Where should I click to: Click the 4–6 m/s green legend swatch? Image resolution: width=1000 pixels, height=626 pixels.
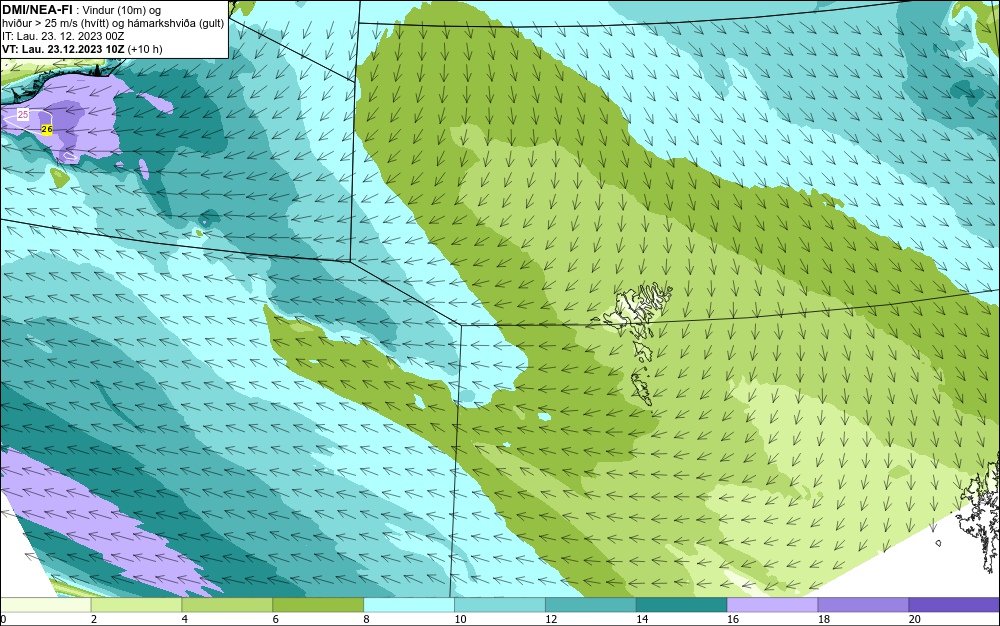[x=227, y=604]
